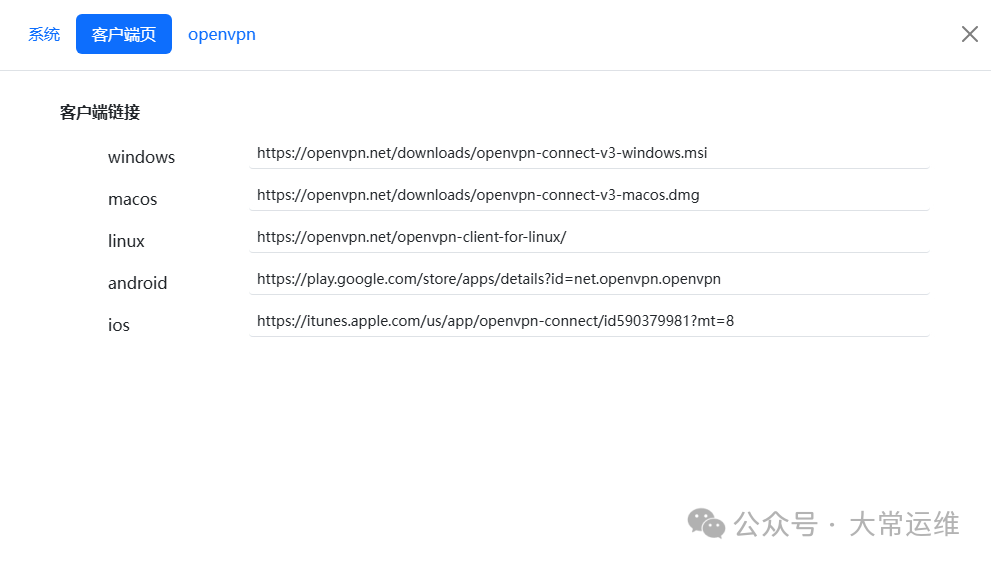Click the android label
The image size is (991, 564).
click(138, 283)
